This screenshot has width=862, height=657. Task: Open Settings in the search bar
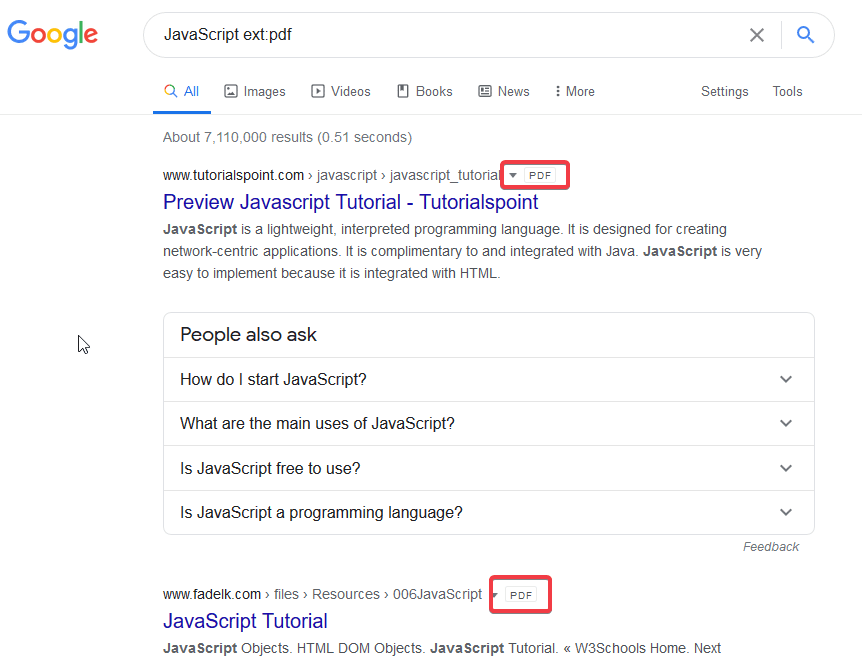725,91
